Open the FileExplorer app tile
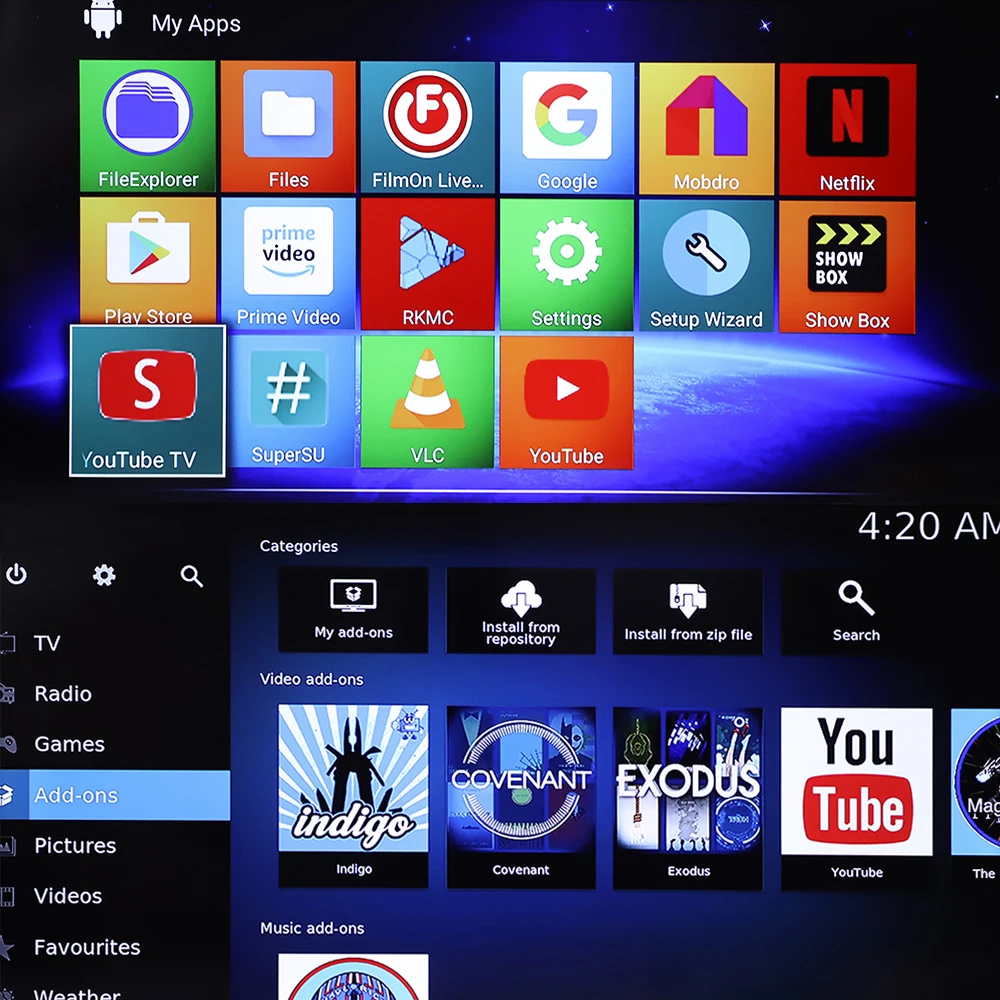The image size is (1000, 1000). pyautogui.click(x=147, y=126)
